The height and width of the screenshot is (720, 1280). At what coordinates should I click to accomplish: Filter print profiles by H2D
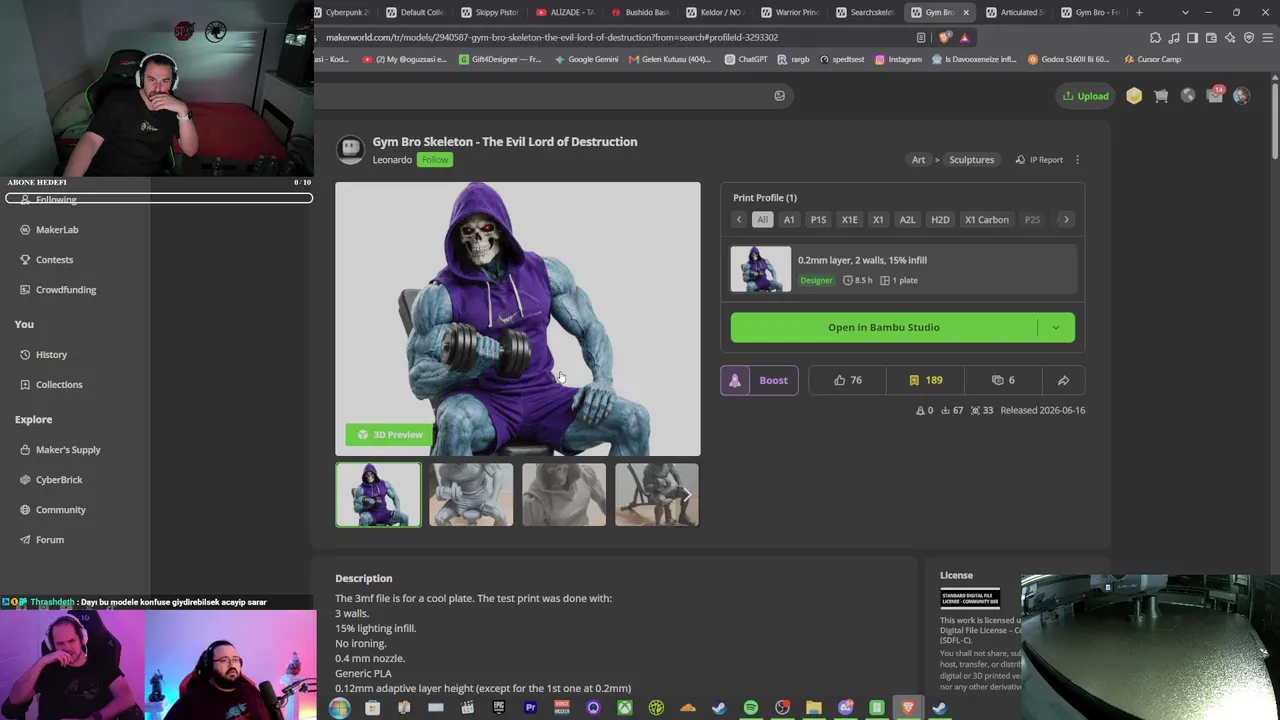(x=940, y=220)
